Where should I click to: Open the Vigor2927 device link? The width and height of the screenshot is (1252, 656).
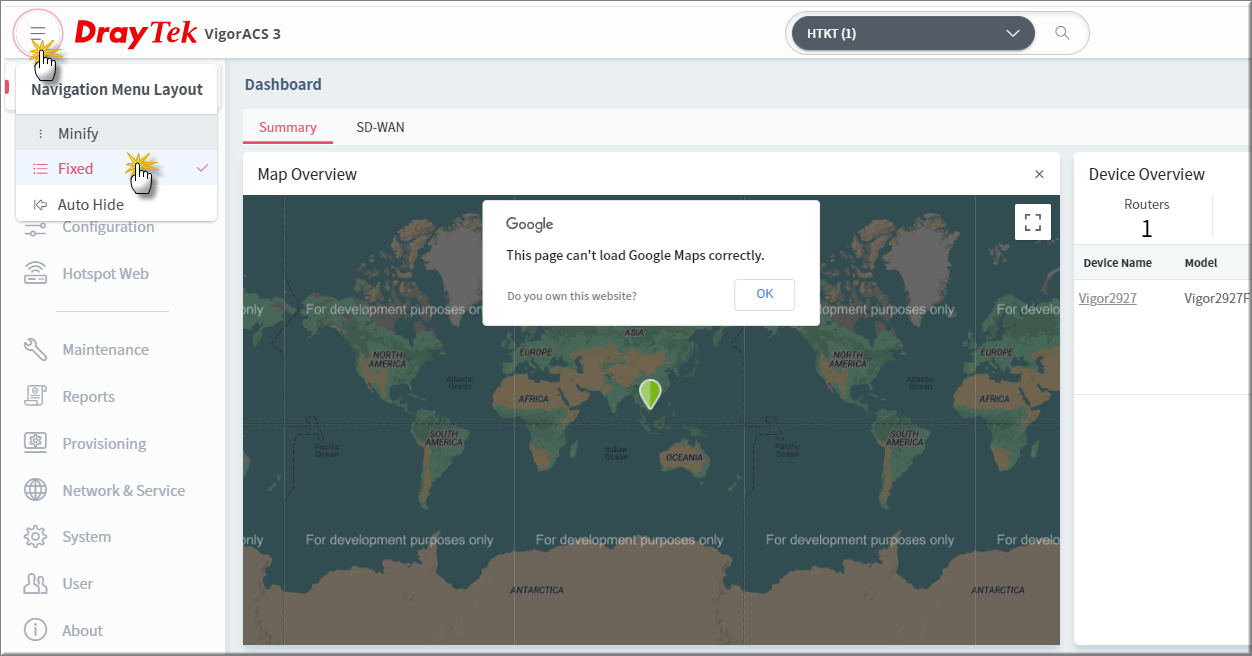coord(1108,298)
